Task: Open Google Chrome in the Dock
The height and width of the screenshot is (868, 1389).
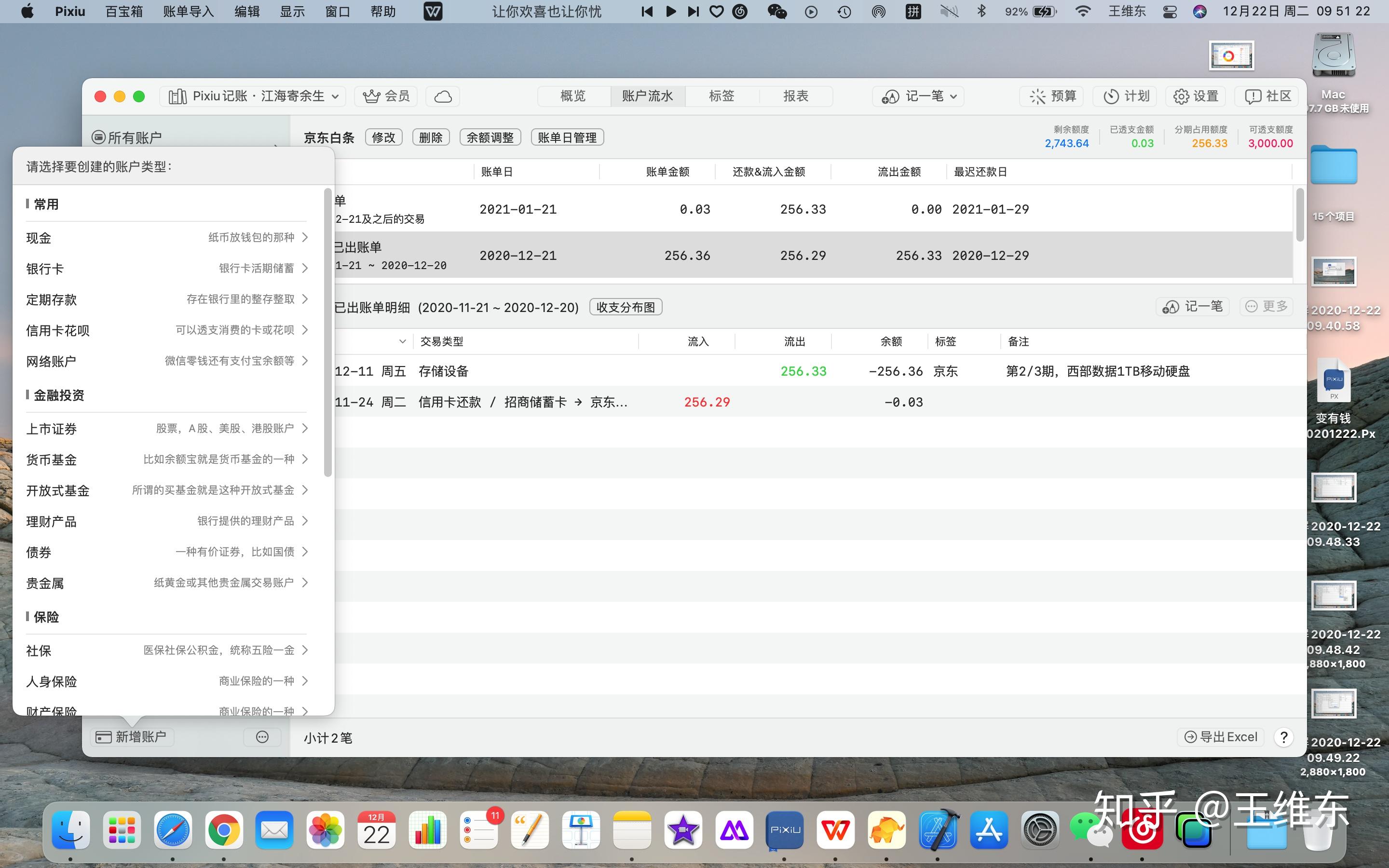Action: (224, 830)
